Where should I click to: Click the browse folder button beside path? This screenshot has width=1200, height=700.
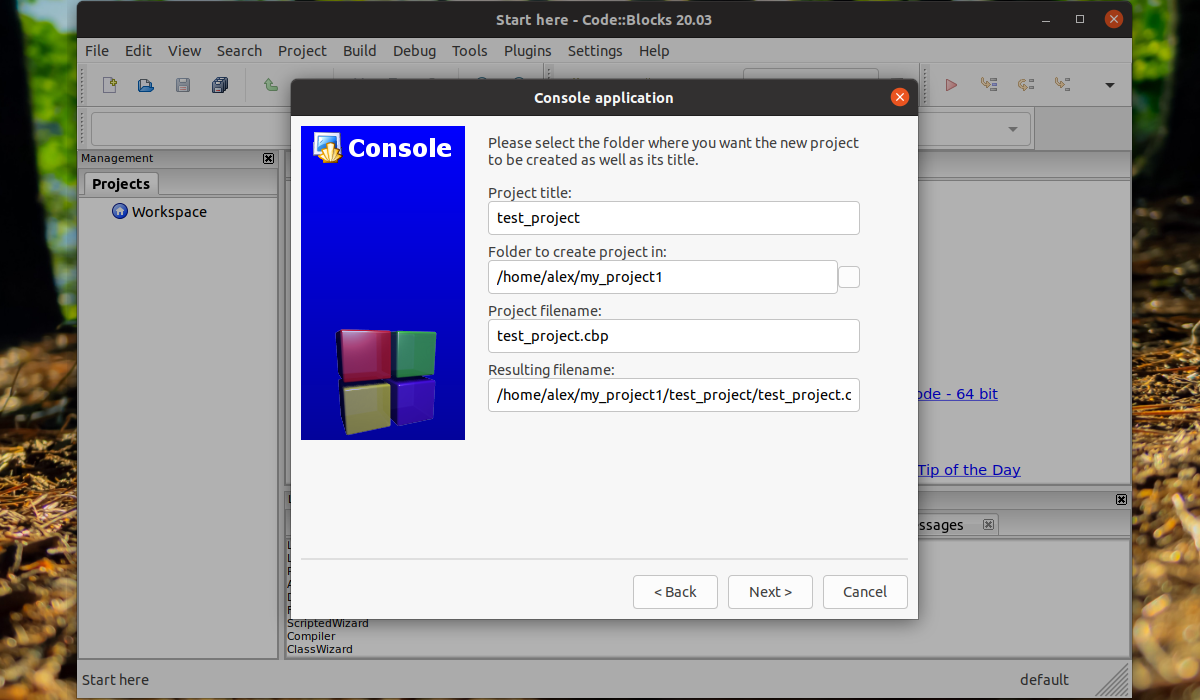[849, 277]
